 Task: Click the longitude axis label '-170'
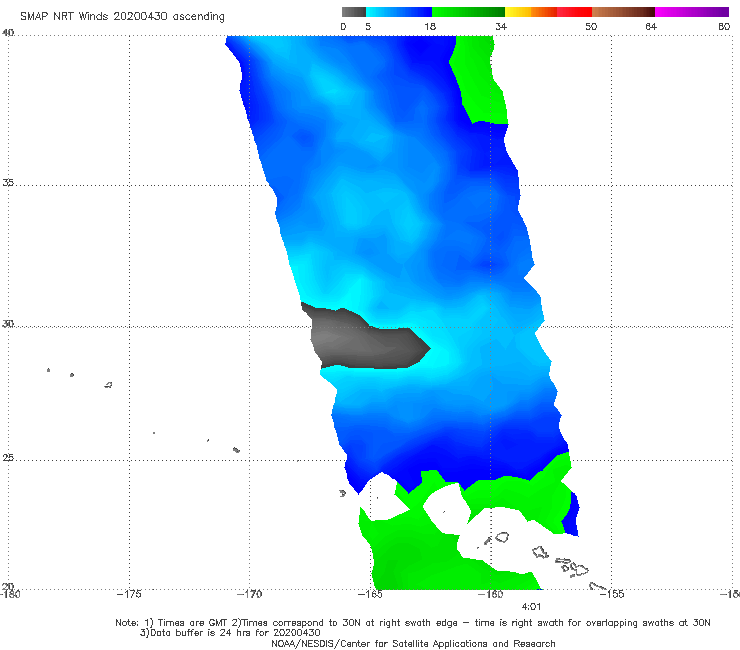[249, 594]
